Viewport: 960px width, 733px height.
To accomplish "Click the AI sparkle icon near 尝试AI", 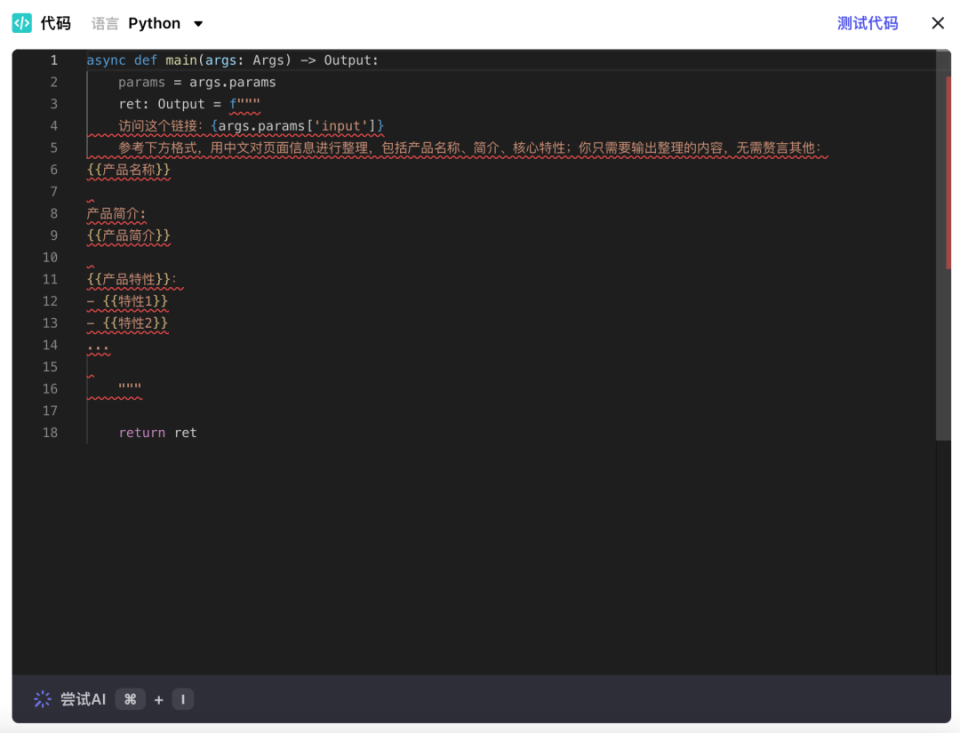I will 40,699.
